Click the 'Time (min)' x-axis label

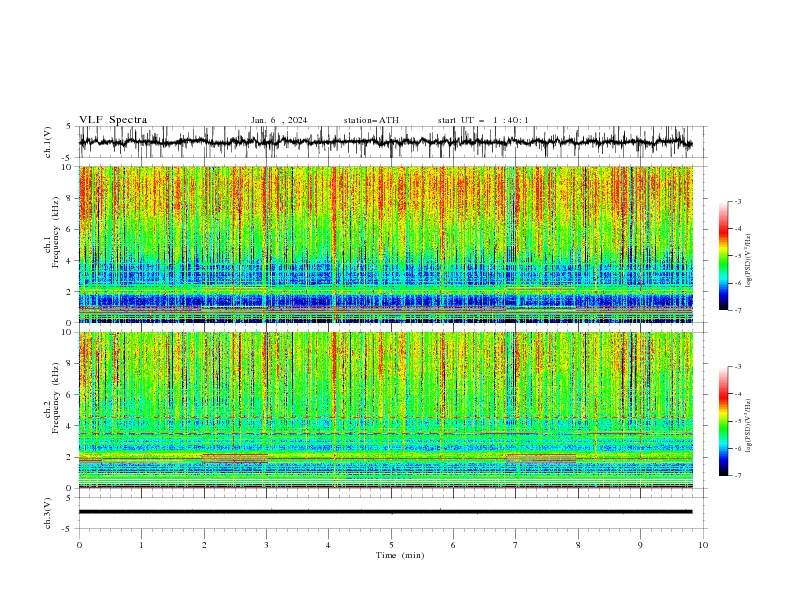400,555
